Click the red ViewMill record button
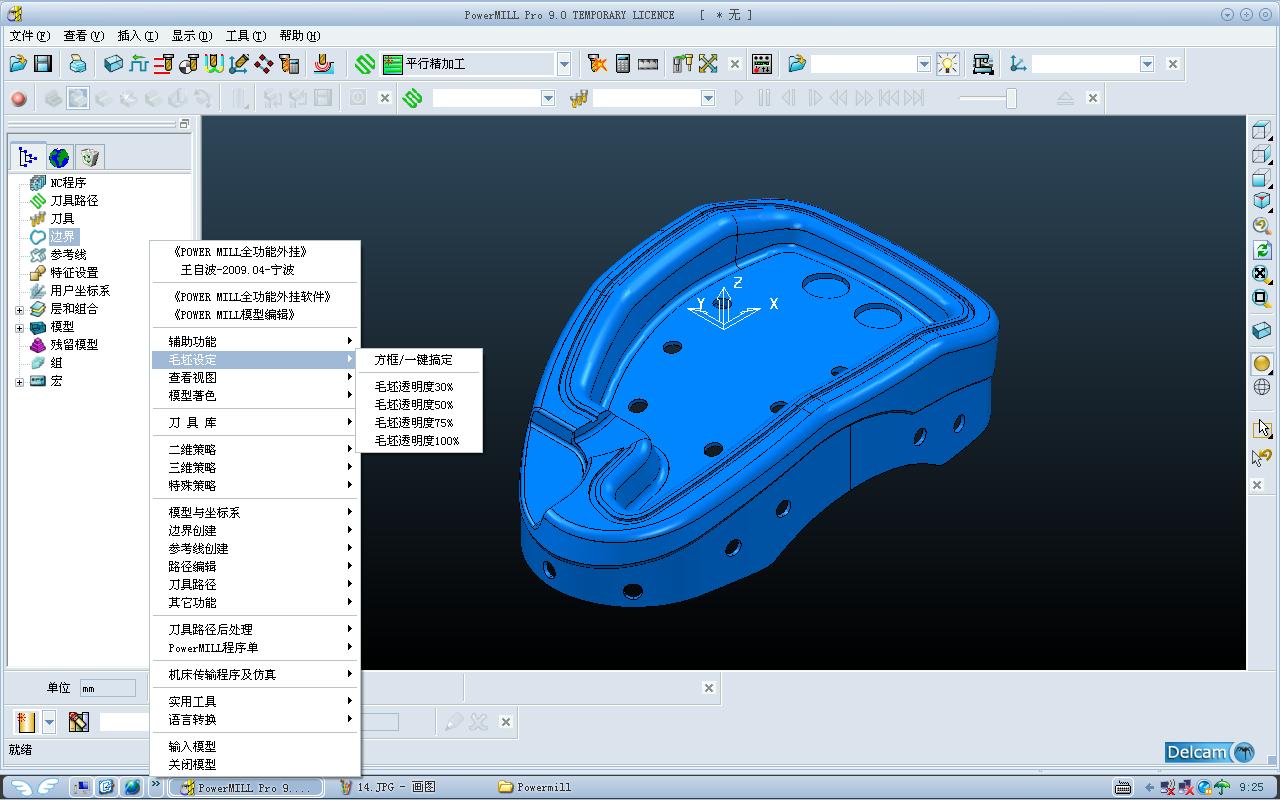The height and width of the screenshot is (800, 1280). [x=18, y=98]
